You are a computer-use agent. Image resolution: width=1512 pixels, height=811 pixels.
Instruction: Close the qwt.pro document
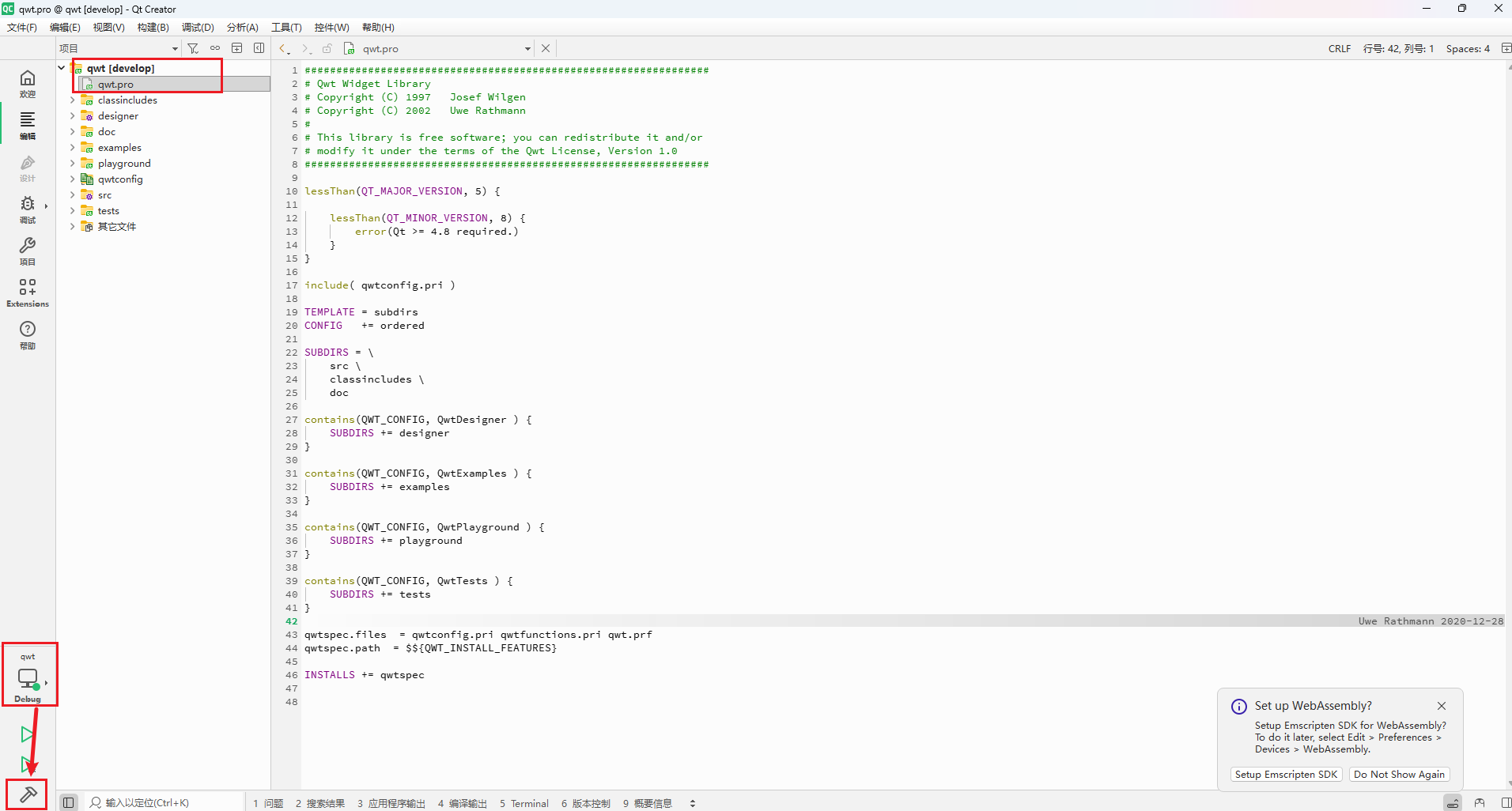546,48
